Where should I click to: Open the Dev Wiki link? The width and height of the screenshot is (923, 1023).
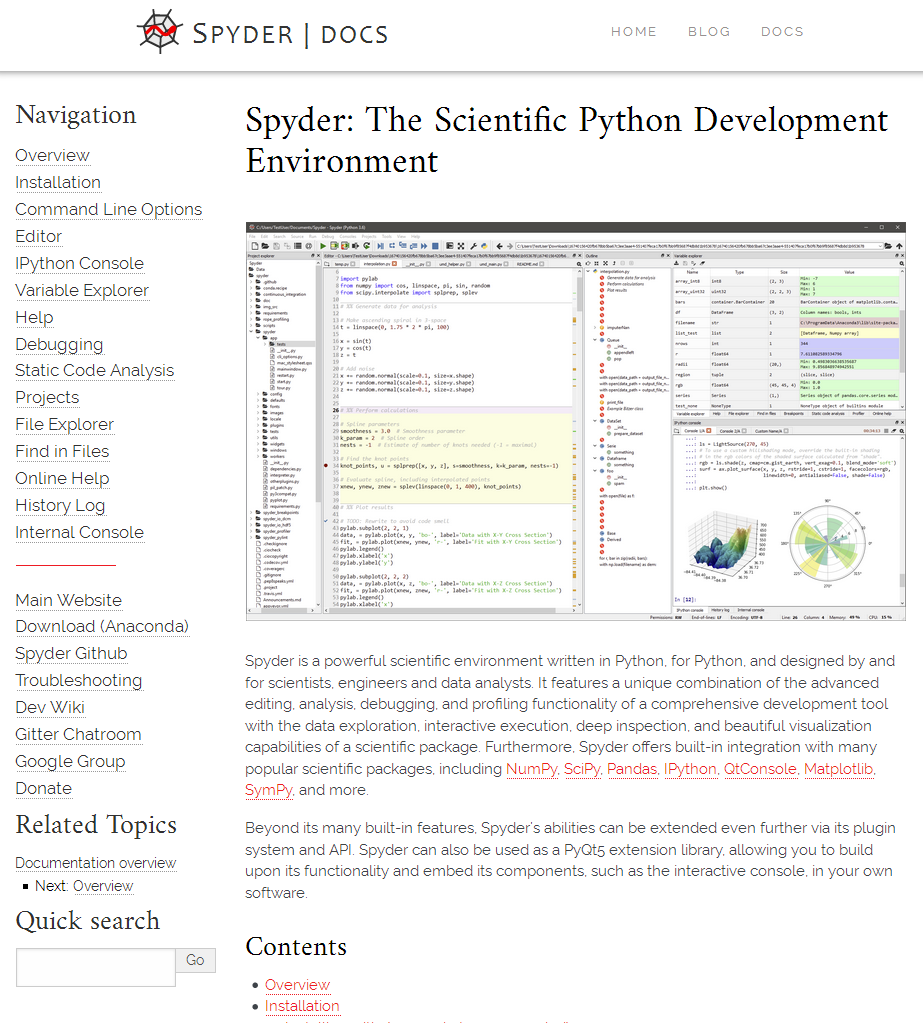pyautogui.click(x=50, y=707)
